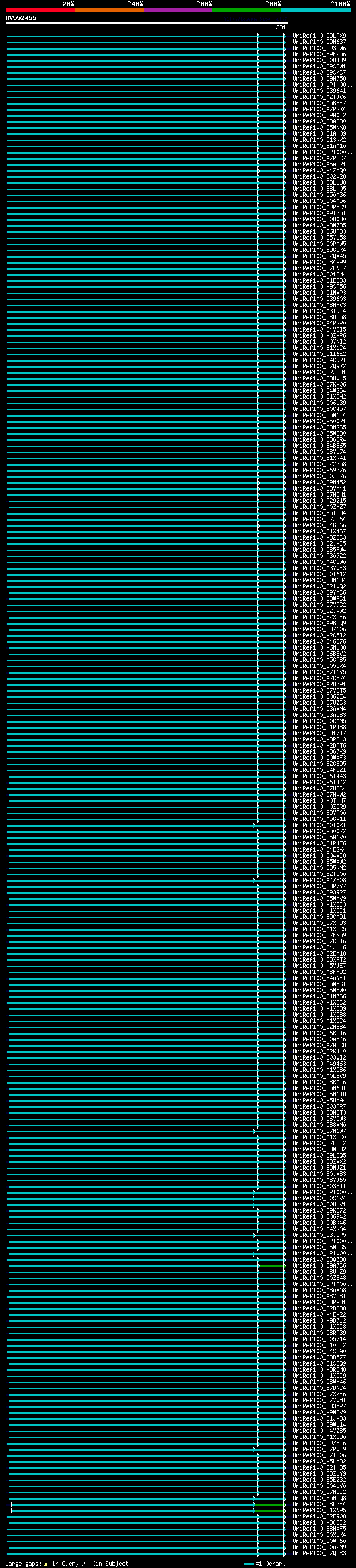The height and width of the screenshot is (1568, 356).
Task: Open hit UniRef100_B9FK56
Action: (x=319, y=54)
